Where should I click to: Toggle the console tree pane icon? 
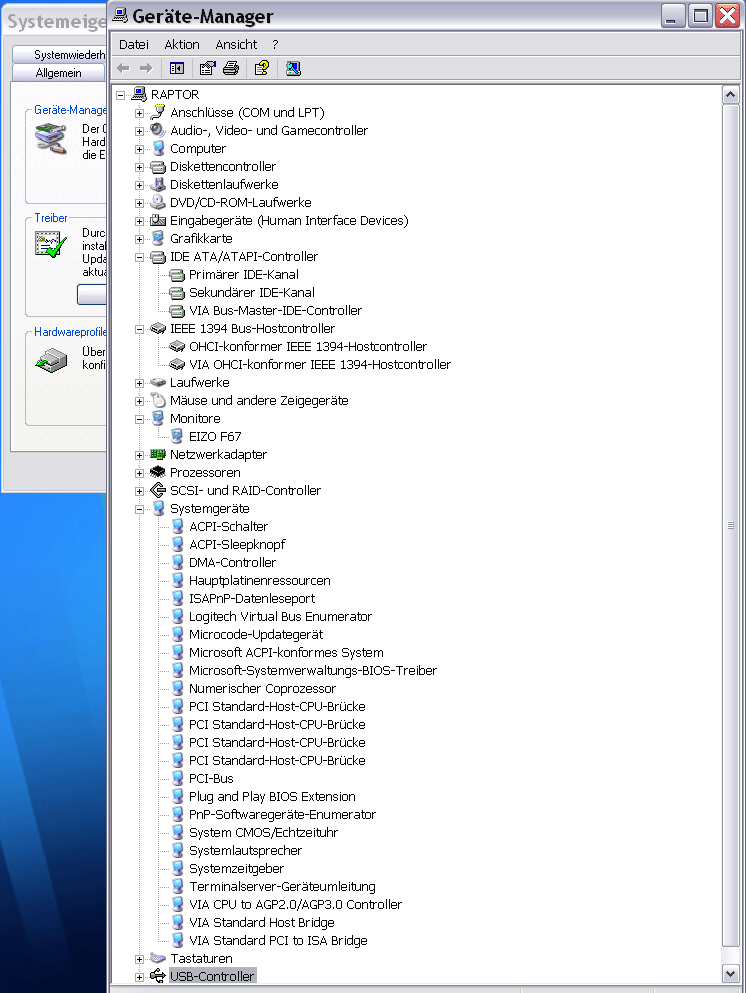coord(177,68)
